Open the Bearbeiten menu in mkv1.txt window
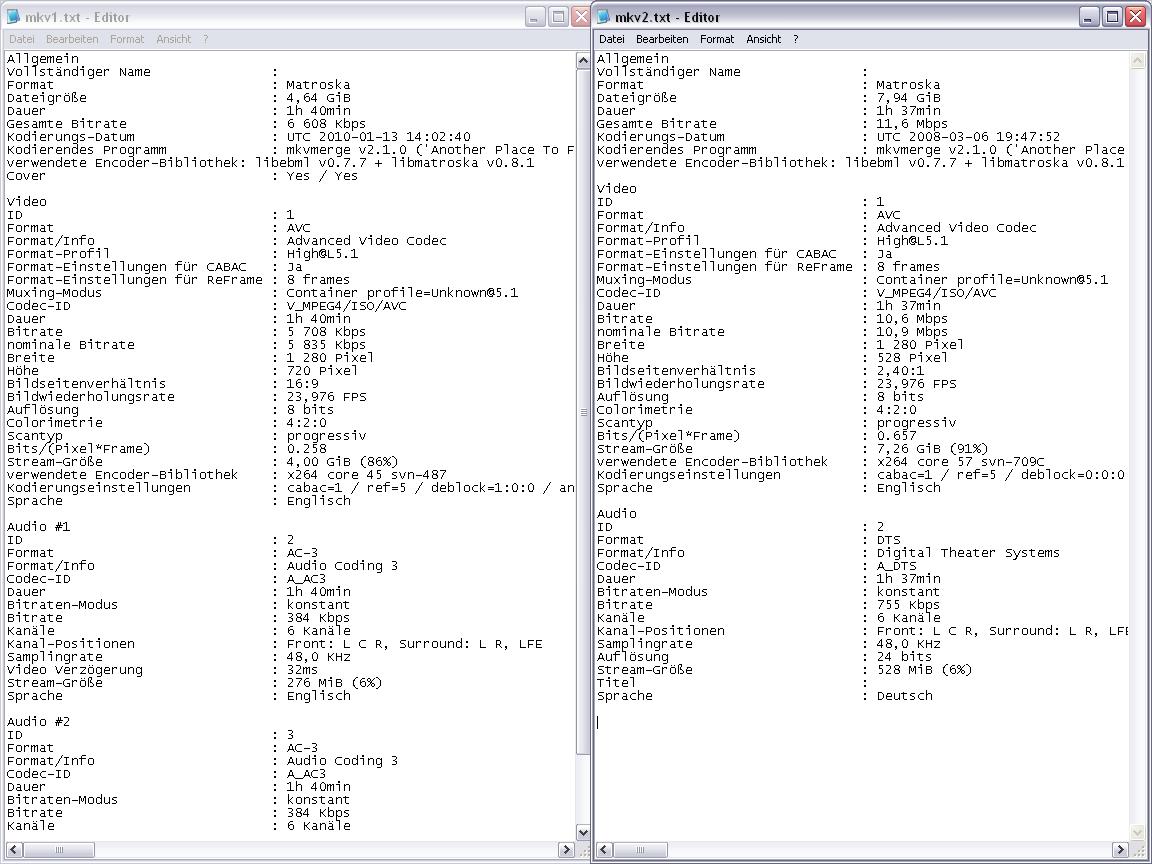 (x=72, y=39)
